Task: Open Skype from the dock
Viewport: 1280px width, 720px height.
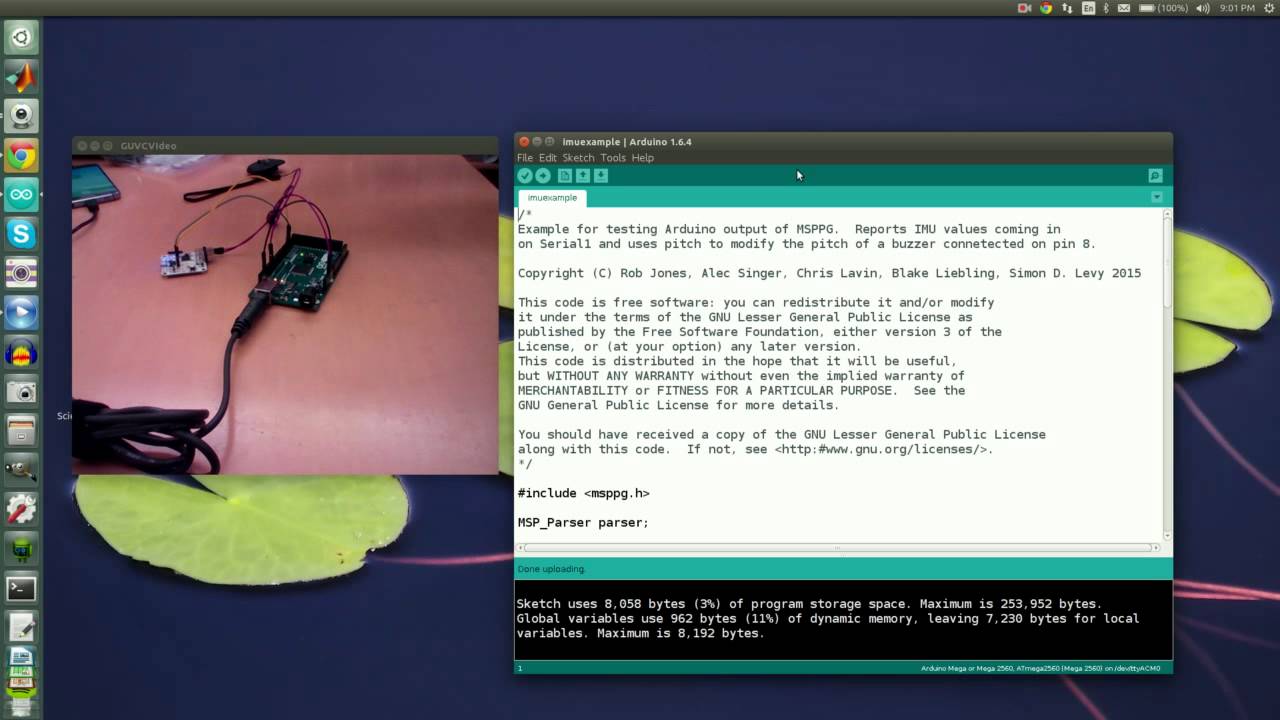Action: click(x=21, y=233)
